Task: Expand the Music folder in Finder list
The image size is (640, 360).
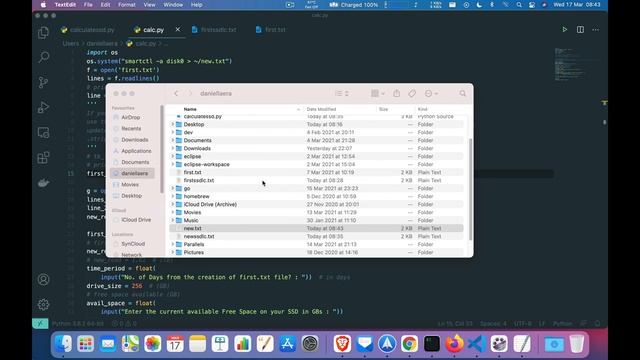Action: click(173, 220)
